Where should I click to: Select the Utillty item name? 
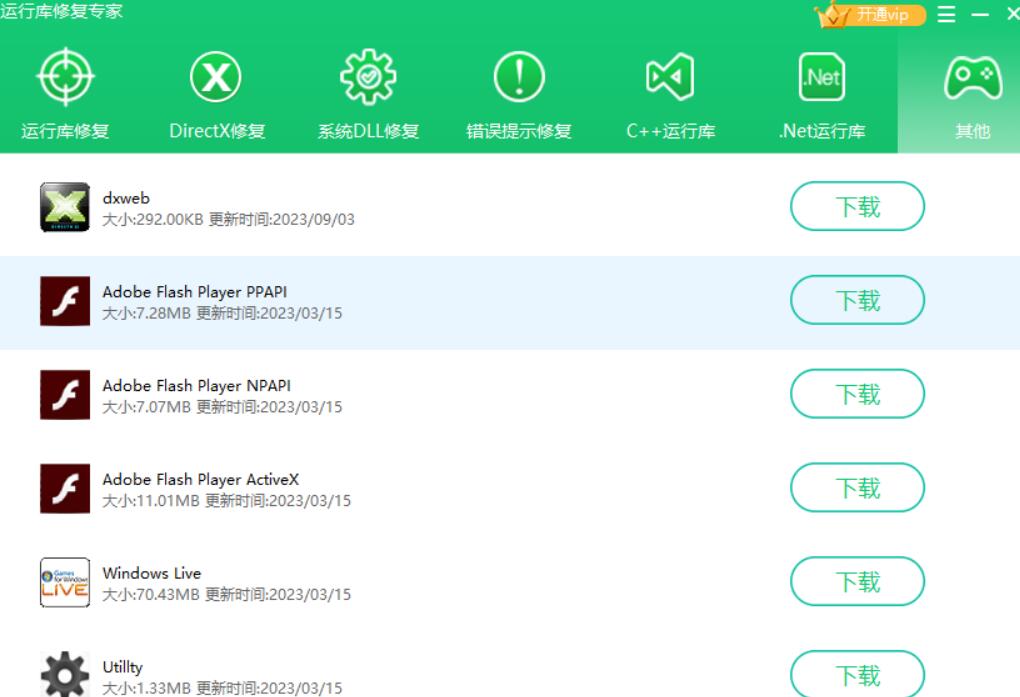click(122, 667)
